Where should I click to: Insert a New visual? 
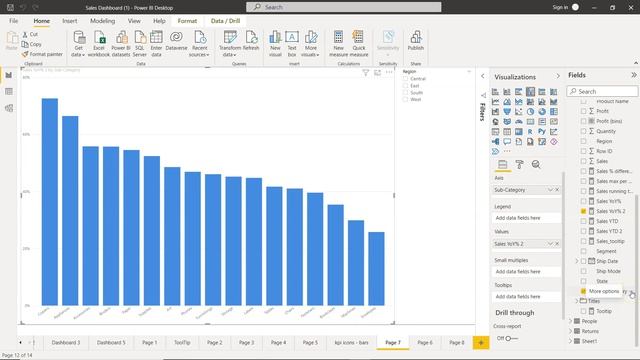point(275,44)
